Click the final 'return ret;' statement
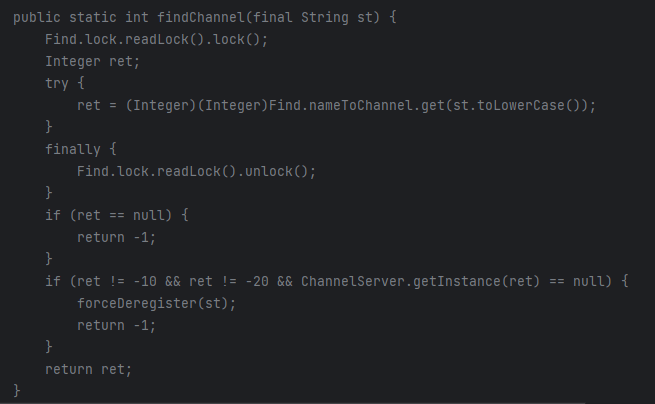 pyautogui.click(x=89, y=369)
